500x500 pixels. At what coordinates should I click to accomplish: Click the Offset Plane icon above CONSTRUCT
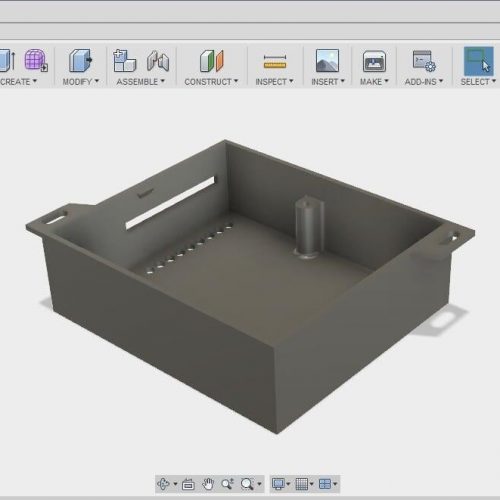pyautogui.click(x=212, y=61)
